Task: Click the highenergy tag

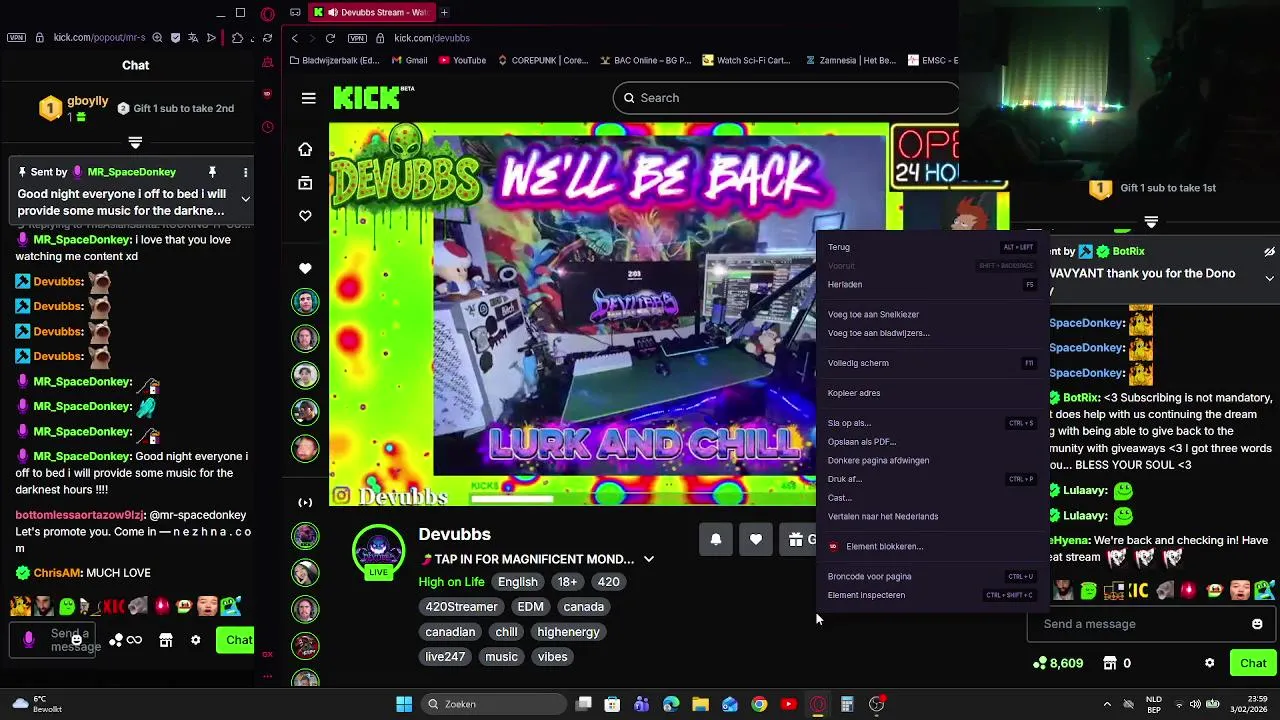Action: (568, 632)
